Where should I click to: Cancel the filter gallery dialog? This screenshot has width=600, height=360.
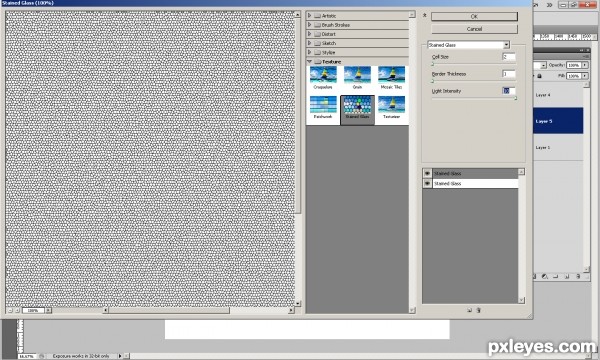(x=474, y=29)
